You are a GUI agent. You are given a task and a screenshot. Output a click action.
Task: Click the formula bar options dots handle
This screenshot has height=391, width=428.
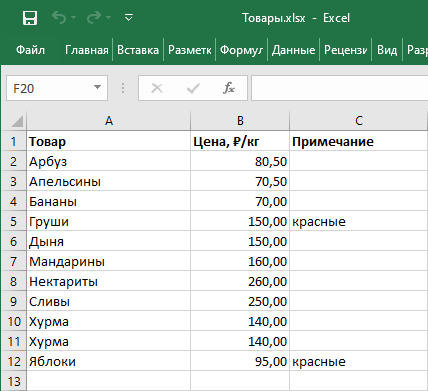(123, 88)
